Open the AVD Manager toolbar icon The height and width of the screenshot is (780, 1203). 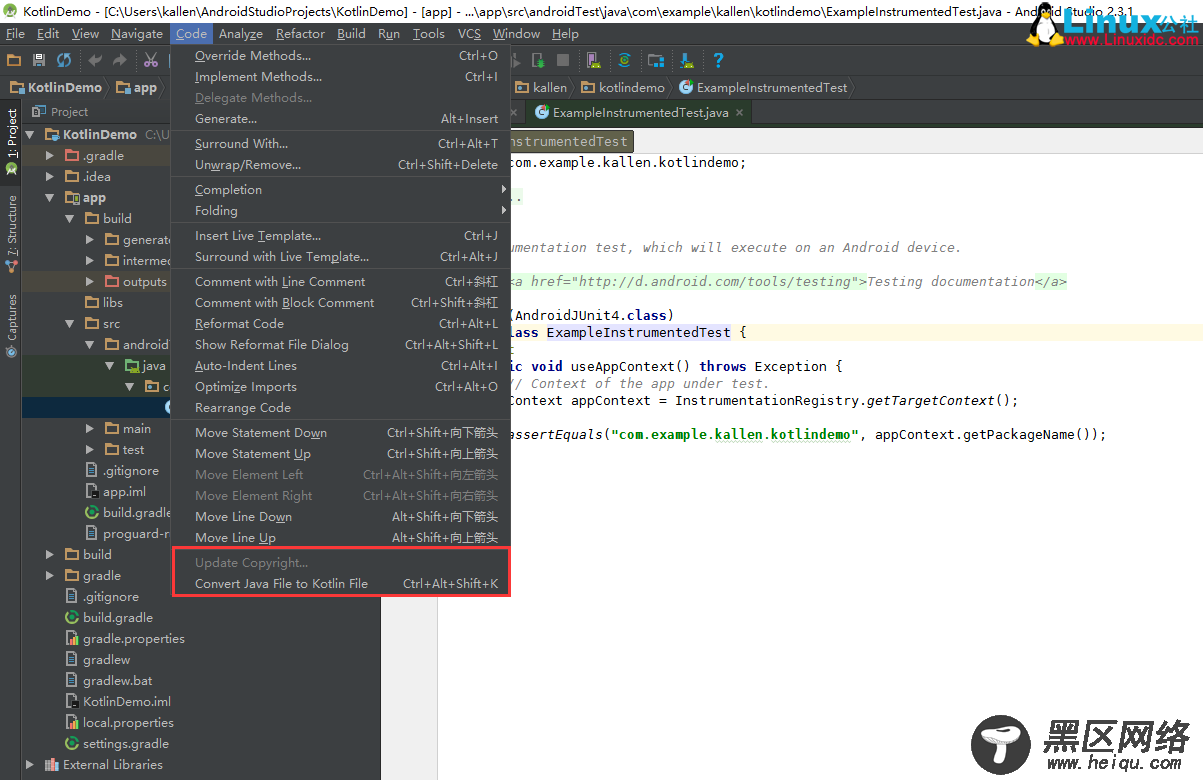(594, 61)
